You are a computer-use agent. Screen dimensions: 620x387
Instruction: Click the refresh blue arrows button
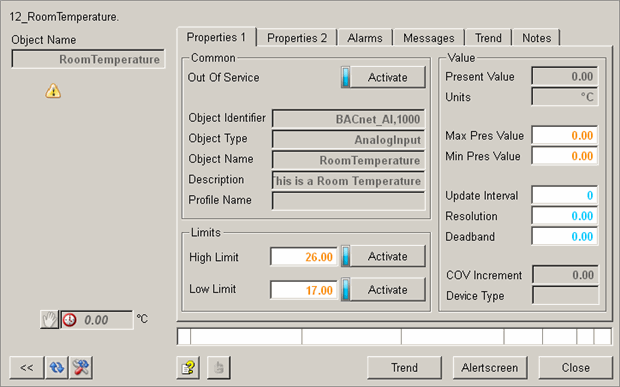[x=57, y=368]
